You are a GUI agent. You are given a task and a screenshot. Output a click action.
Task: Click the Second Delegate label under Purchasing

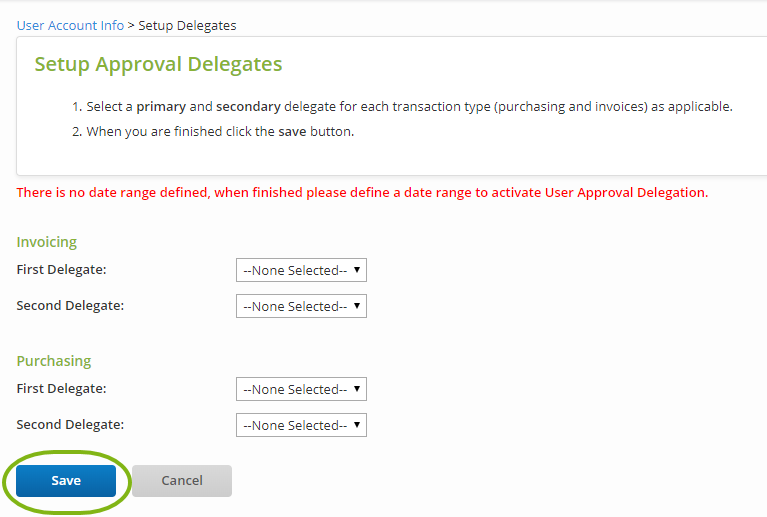[70, 425]
